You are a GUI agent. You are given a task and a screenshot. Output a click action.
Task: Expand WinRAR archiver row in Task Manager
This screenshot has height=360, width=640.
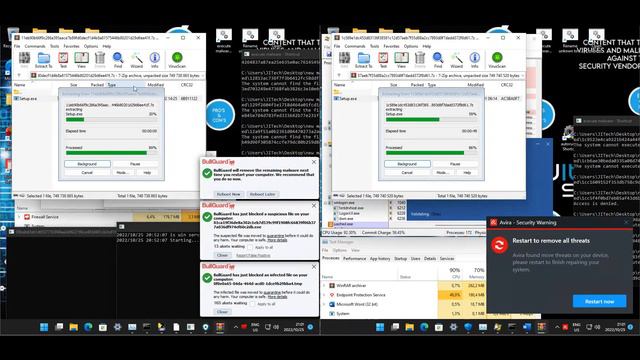click(x=324, y=286)
